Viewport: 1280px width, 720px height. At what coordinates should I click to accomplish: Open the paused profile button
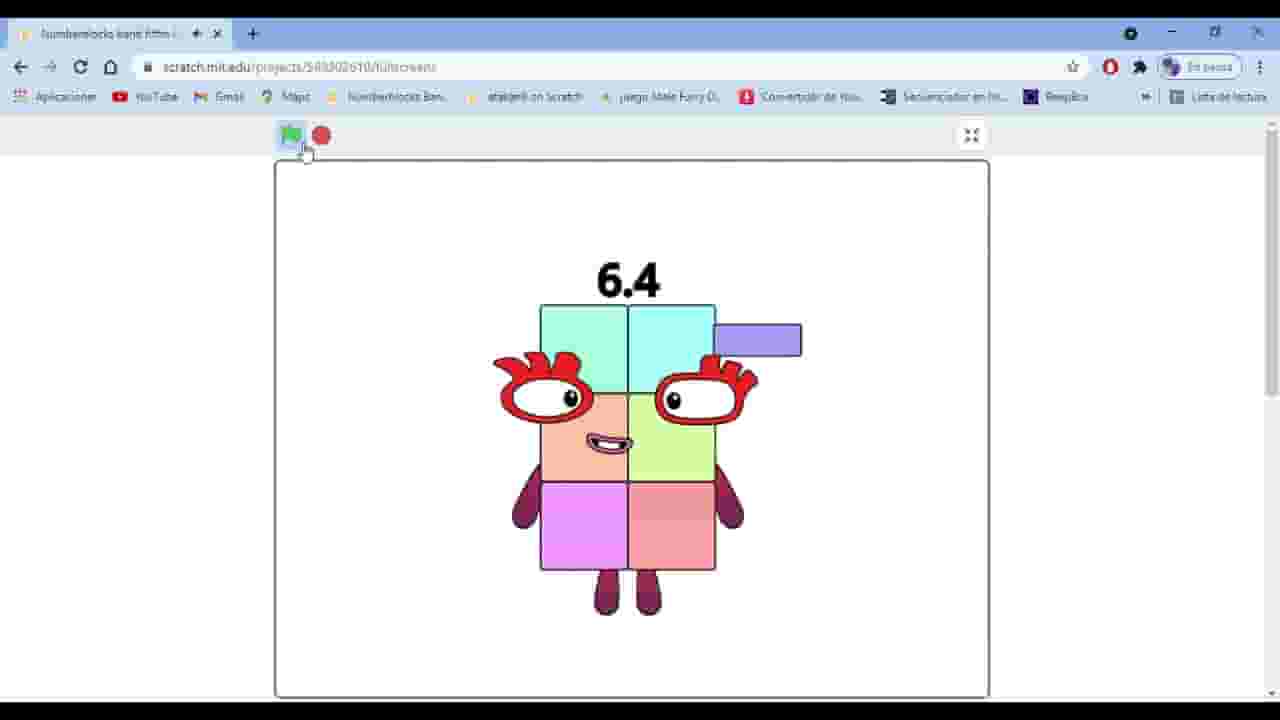click(x=1200, y=67)
